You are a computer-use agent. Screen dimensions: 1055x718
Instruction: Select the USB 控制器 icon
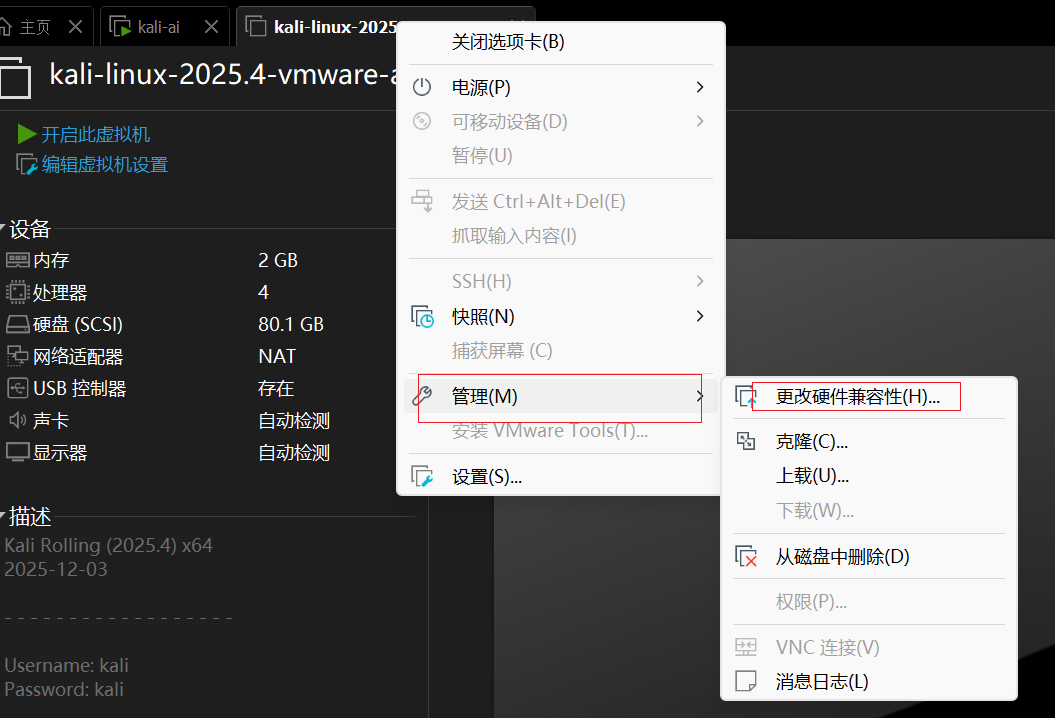click(x=17, y=388)
